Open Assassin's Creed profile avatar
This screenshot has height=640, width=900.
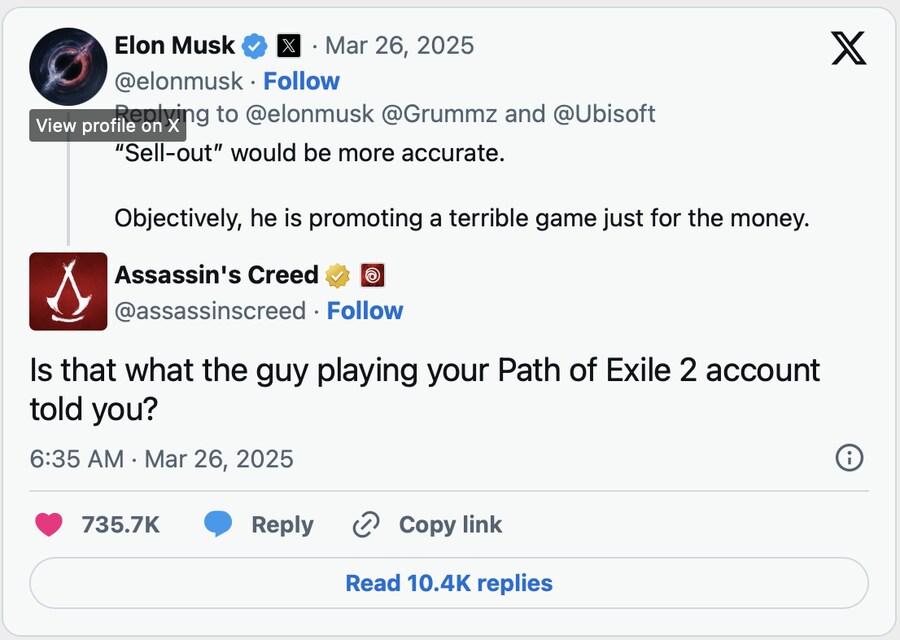pyautogui.click(x=68, y=291)
